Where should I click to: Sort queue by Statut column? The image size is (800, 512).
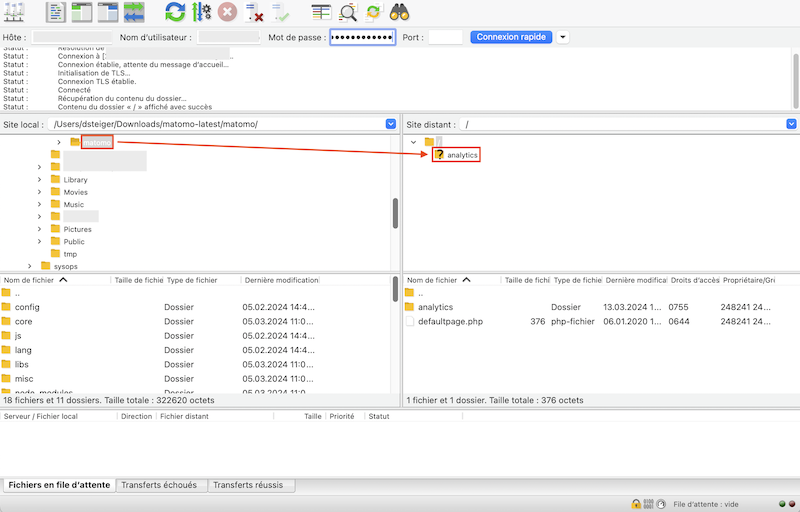point(379,416)
